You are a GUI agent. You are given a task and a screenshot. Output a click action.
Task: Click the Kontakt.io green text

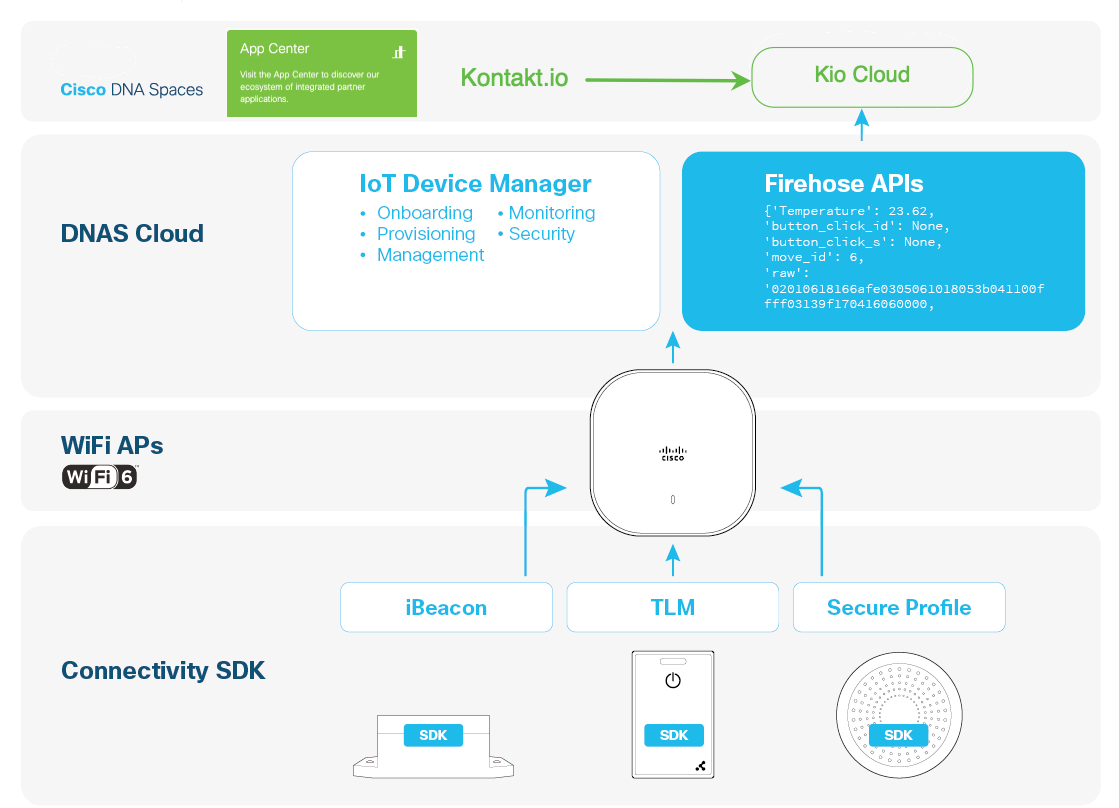point(514,77)
